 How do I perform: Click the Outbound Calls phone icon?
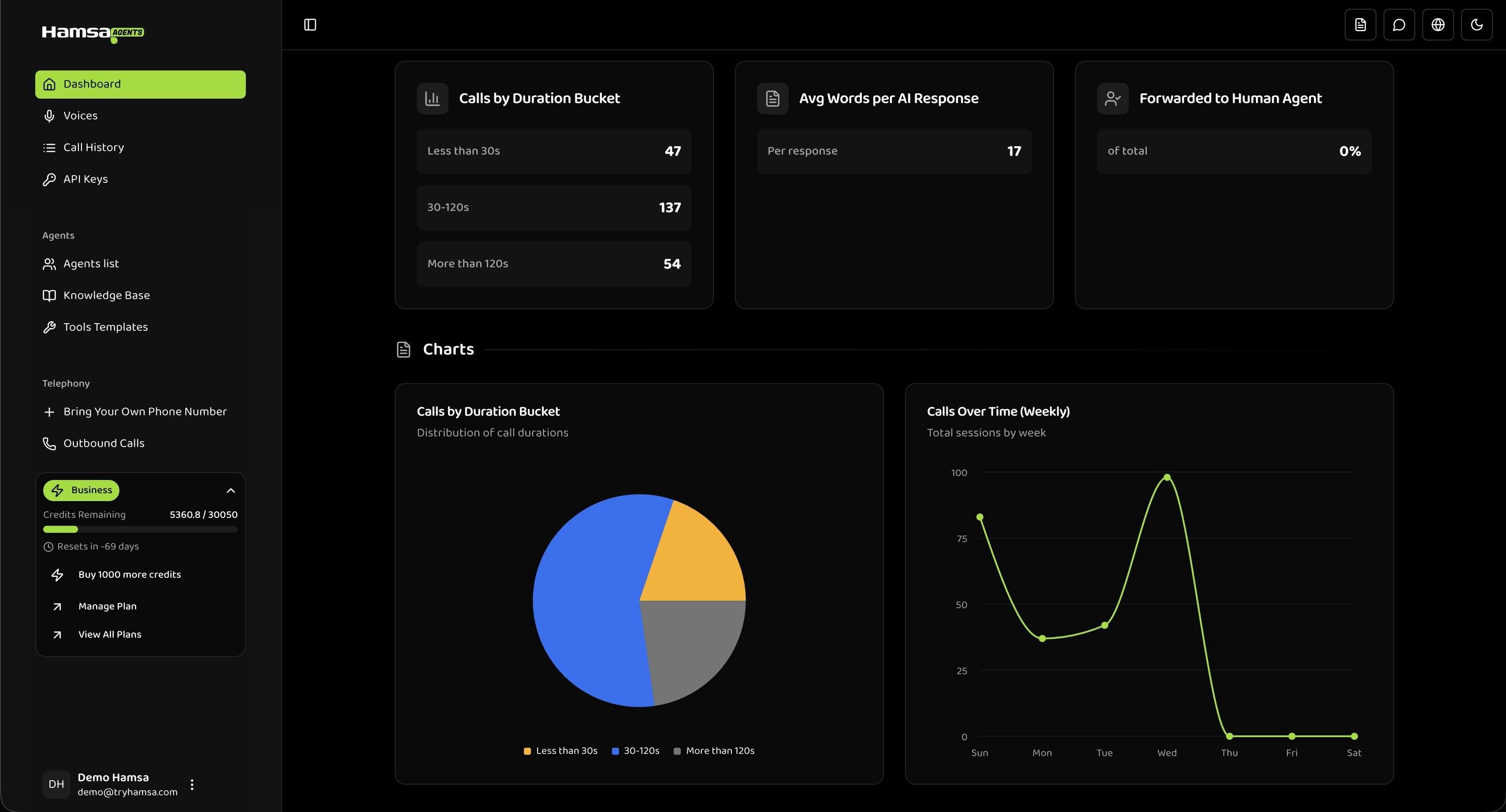[x=50, y=443]
